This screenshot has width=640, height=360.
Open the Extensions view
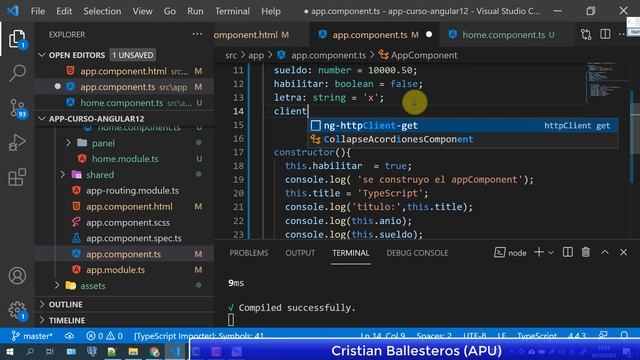(x=17, y=177)
